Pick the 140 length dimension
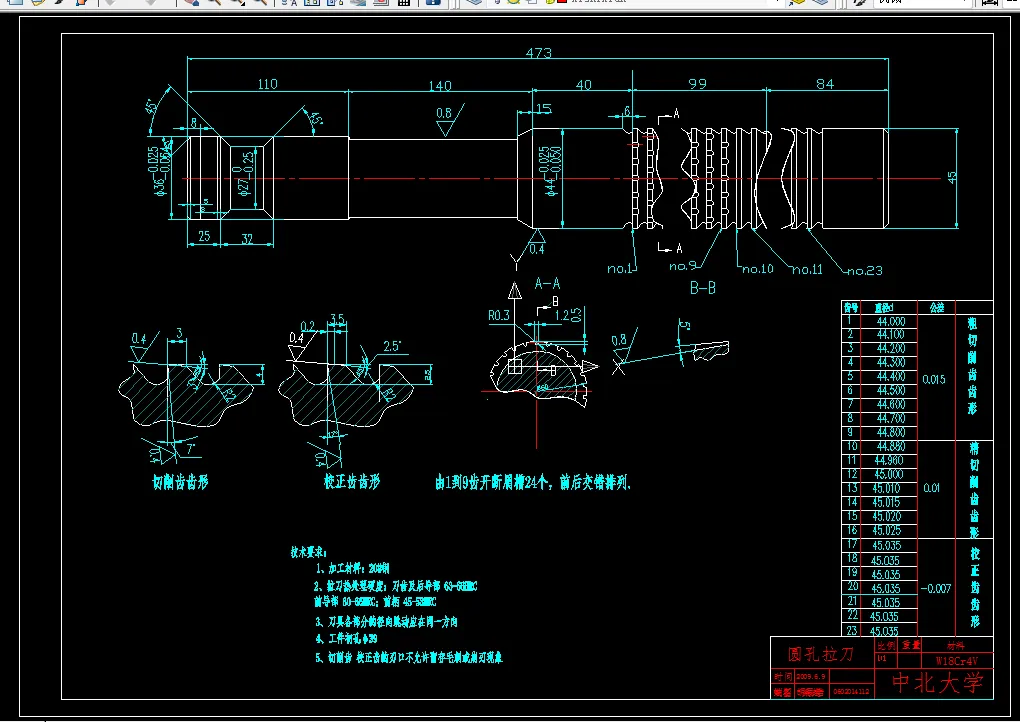The width and height of the screenshot is (1020, 722). [x=440, y=86]
